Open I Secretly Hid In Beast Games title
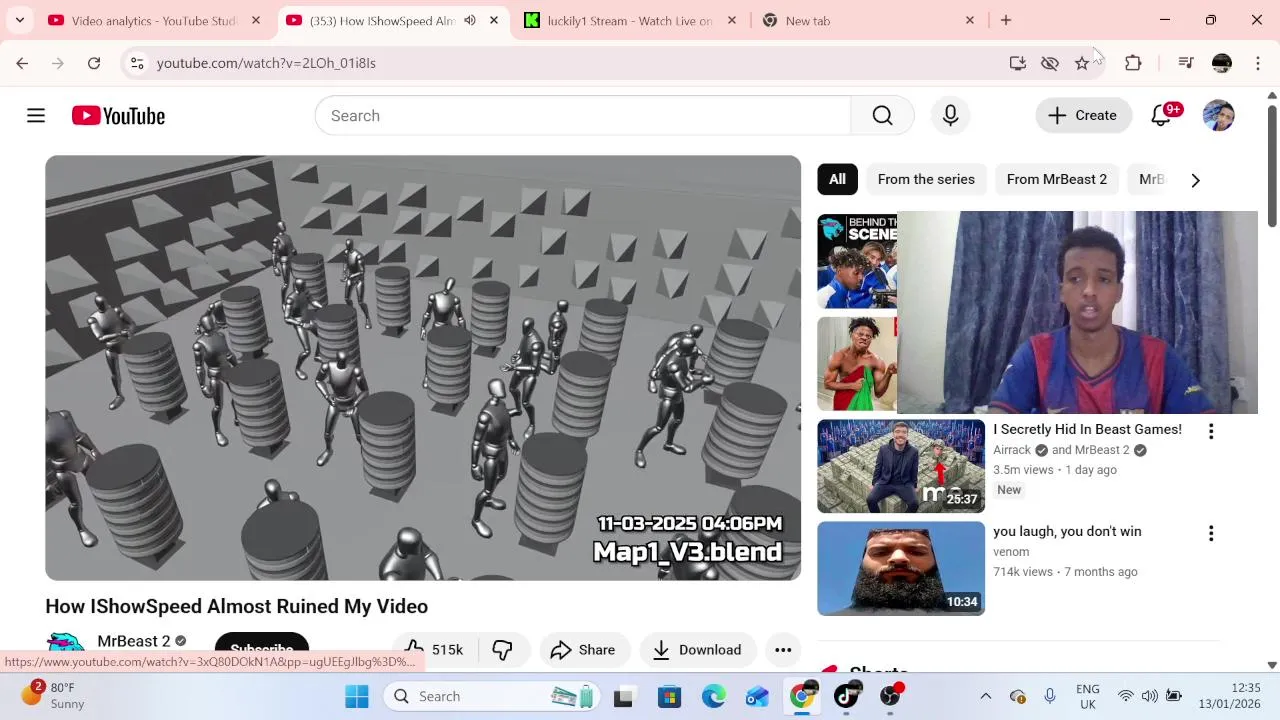 1087,429
